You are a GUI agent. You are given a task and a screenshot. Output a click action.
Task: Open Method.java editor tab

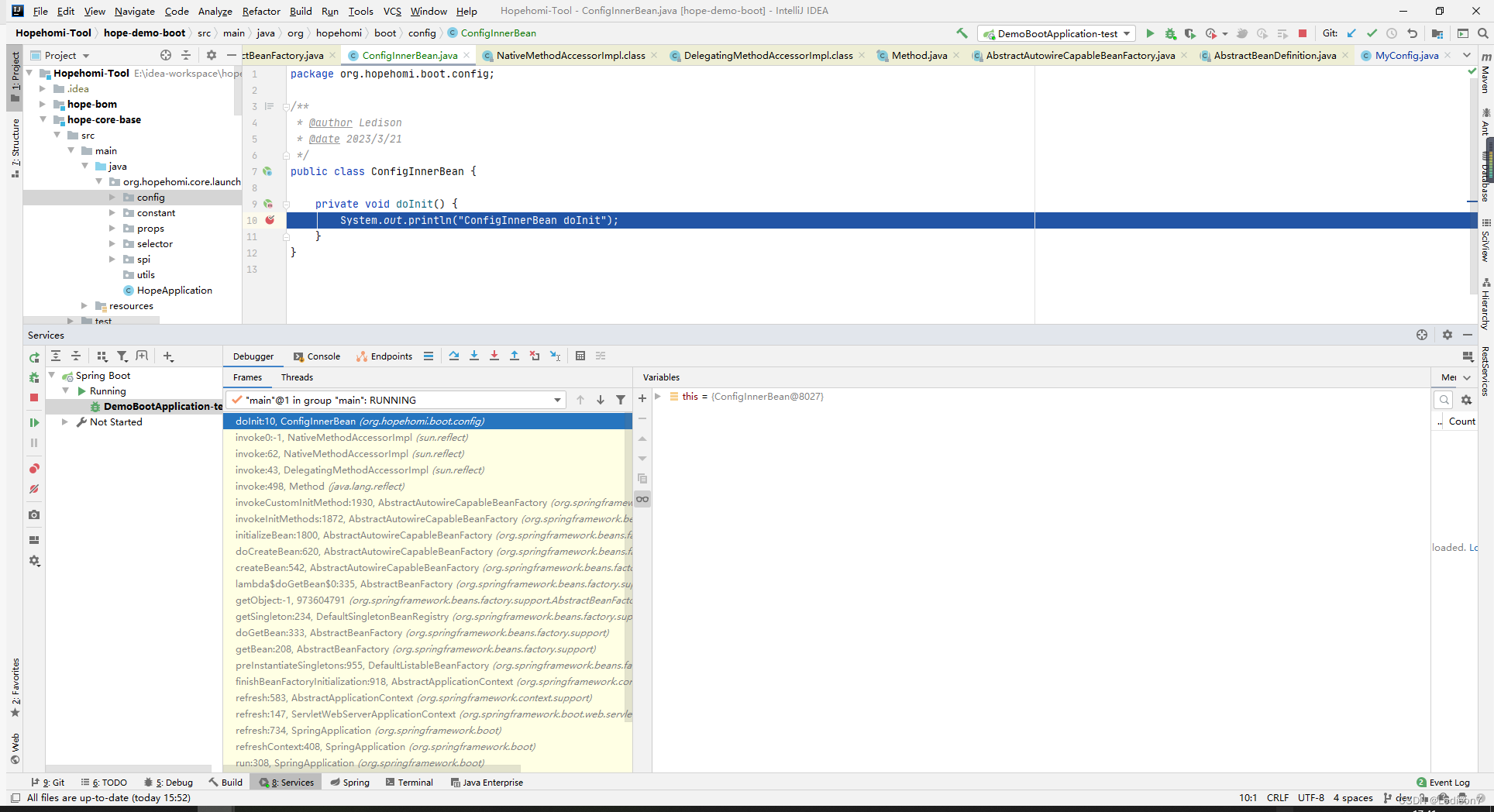(919, 55)
